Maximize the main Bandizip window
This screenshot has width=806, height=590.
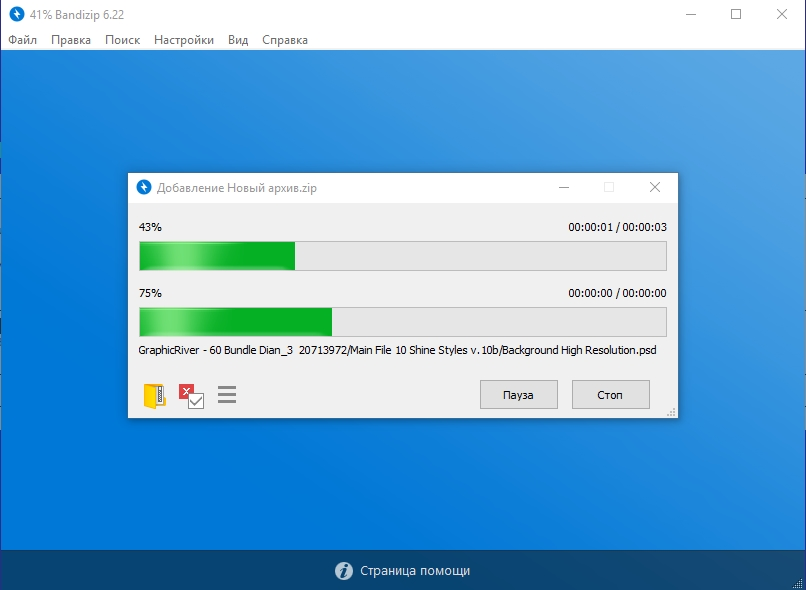(x=736, y=14)
